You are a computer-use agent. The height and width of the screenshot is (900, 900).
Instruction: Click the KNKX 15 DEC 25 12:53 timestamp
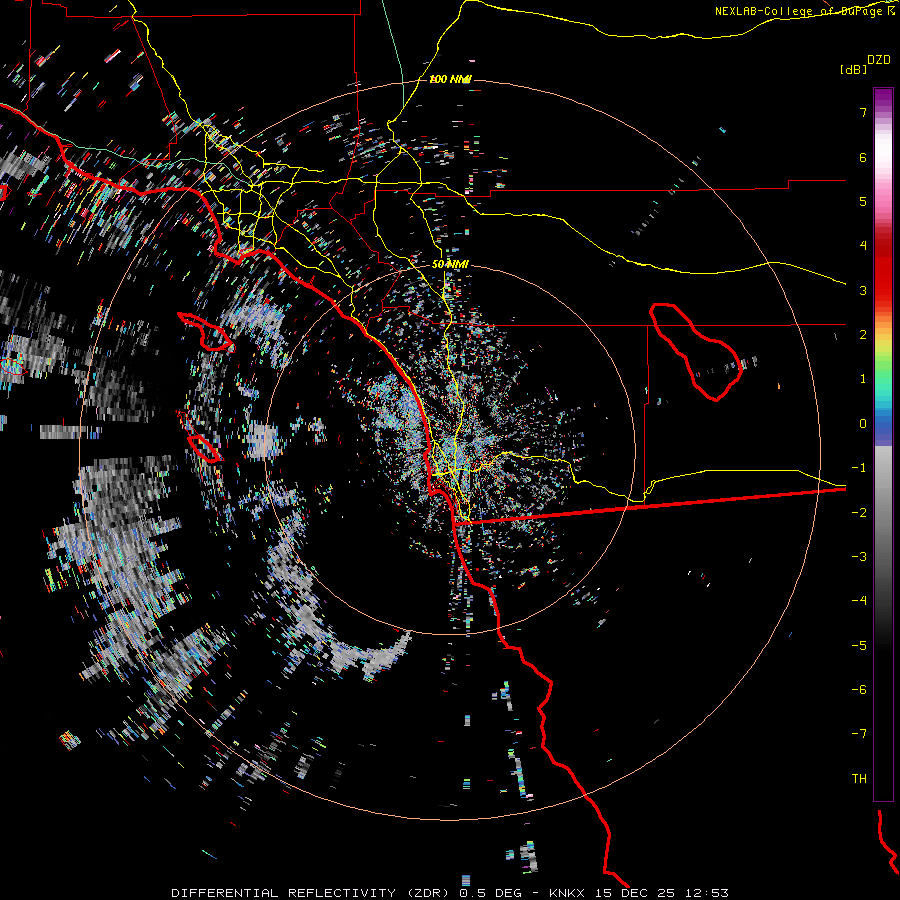click(639, 893)
